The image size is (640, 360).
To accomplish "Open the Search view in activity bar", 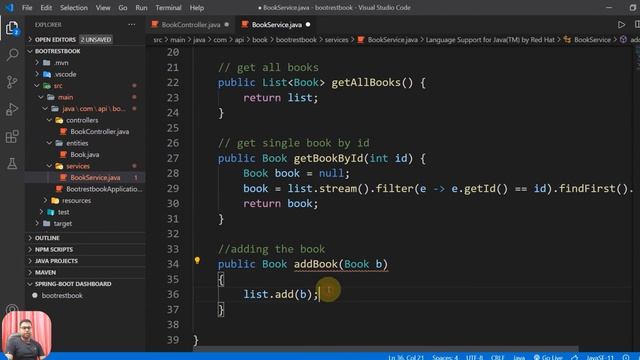I will pos(12,54).
